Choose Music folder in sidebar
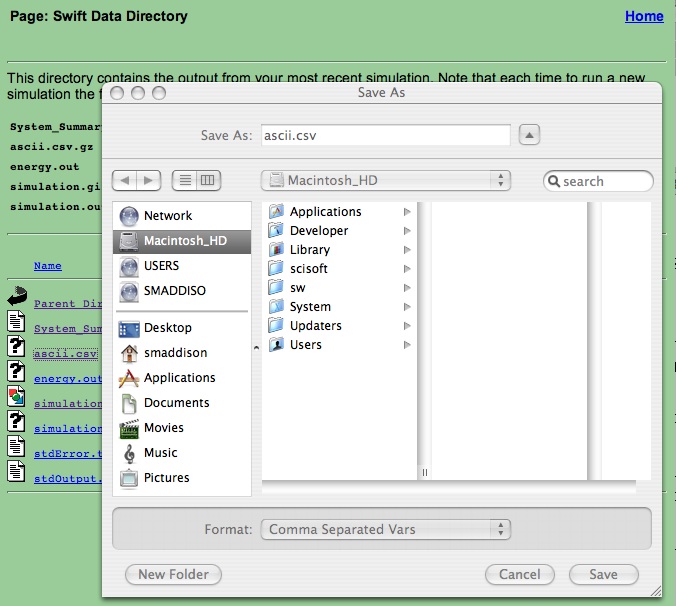 tap(182, 453)
